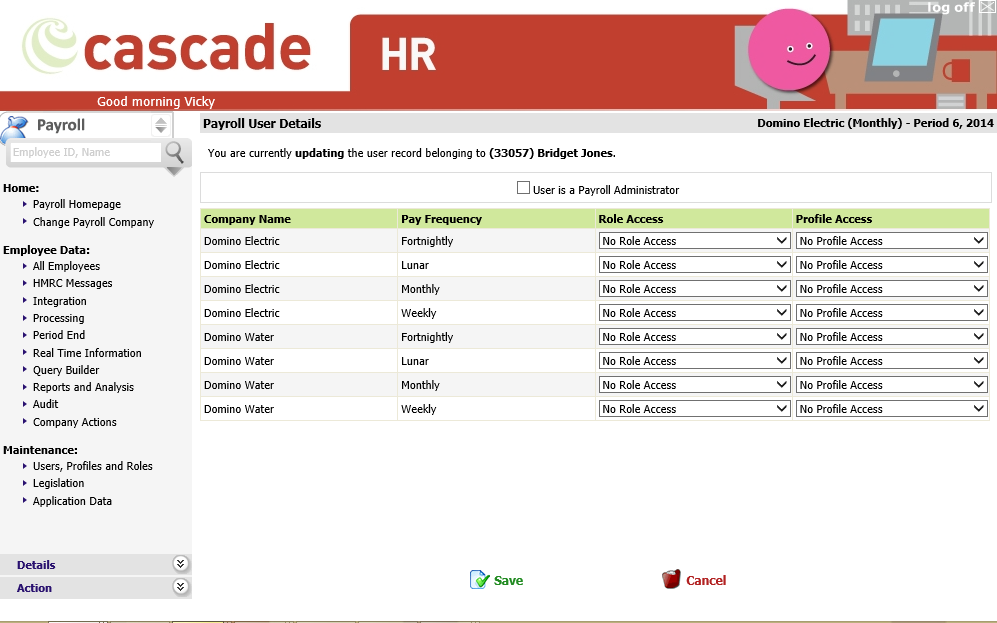Screen dimensions: 997x623
Task: Open Profile Access dropdown for Domino Electric Fortnightly
Action: 891,241
